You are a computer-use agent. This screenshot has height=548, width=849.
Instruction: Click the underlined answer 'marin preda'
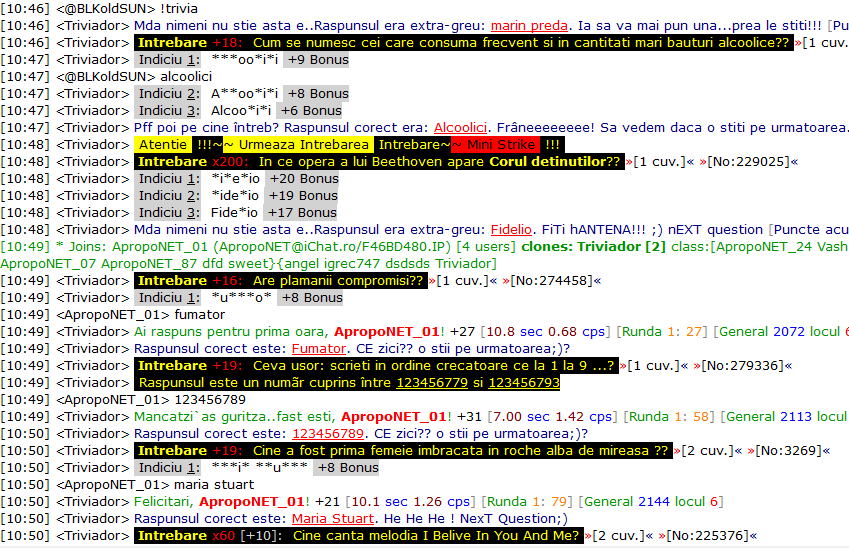(529, 25)
